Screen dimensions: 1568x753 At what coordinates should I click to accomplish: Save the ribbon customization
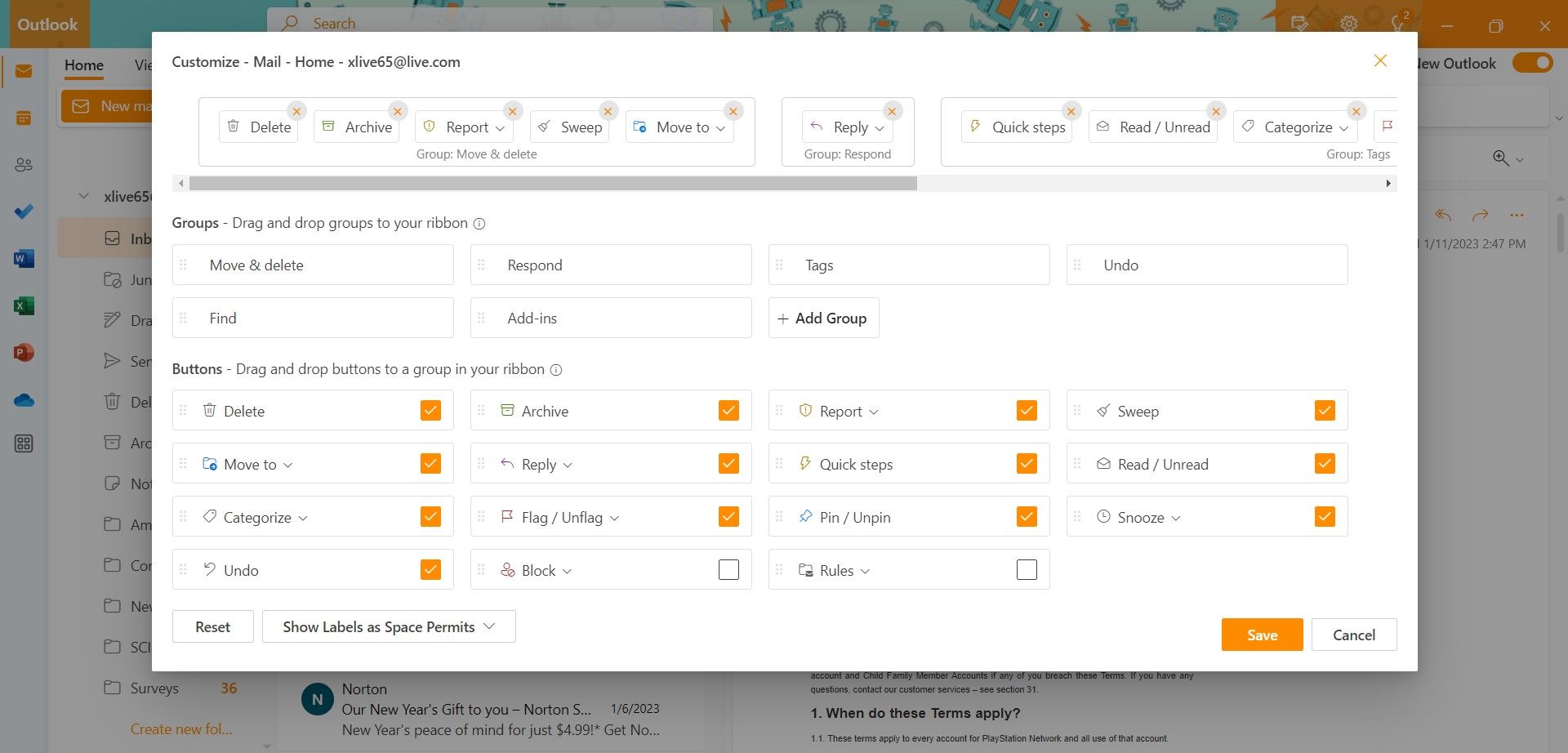click(1262, 635)
